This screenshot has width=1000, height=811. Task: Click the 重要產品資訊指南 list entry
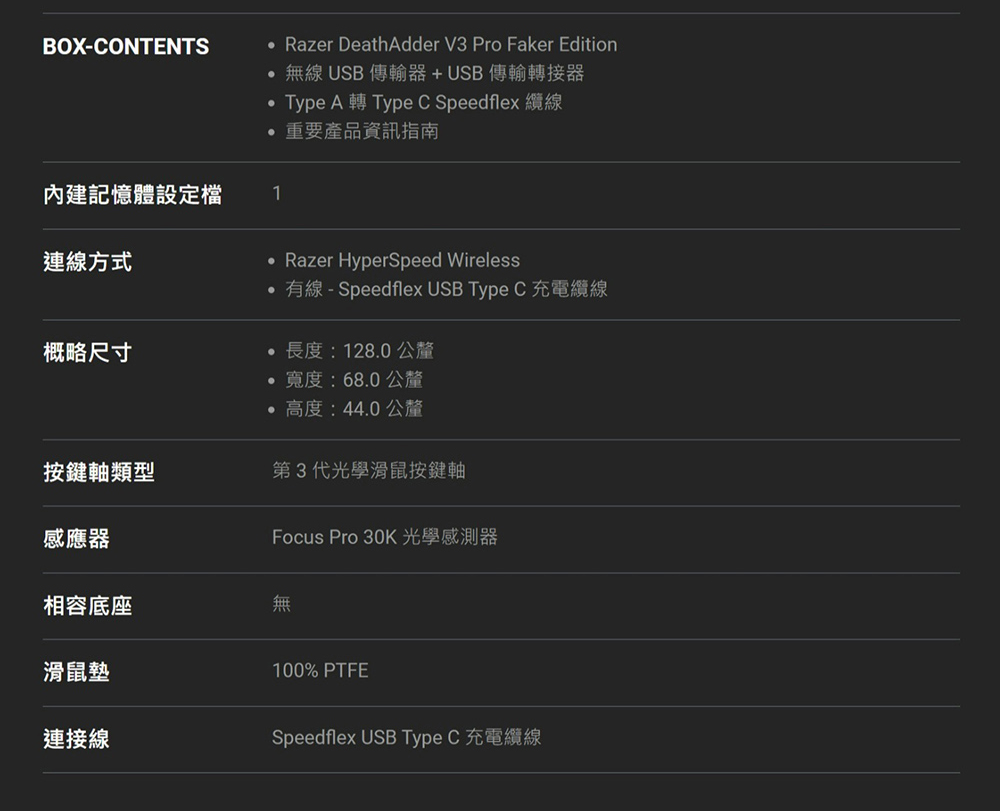click(x=362, y=131)
